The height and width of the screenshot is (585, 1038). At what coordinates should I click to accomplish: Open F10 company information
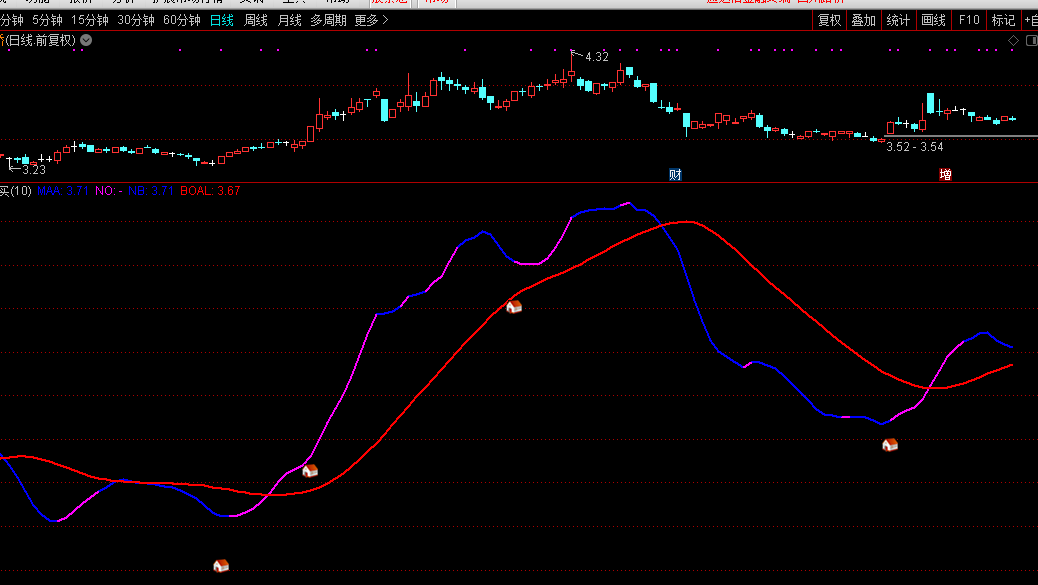[x=969, y=20]
